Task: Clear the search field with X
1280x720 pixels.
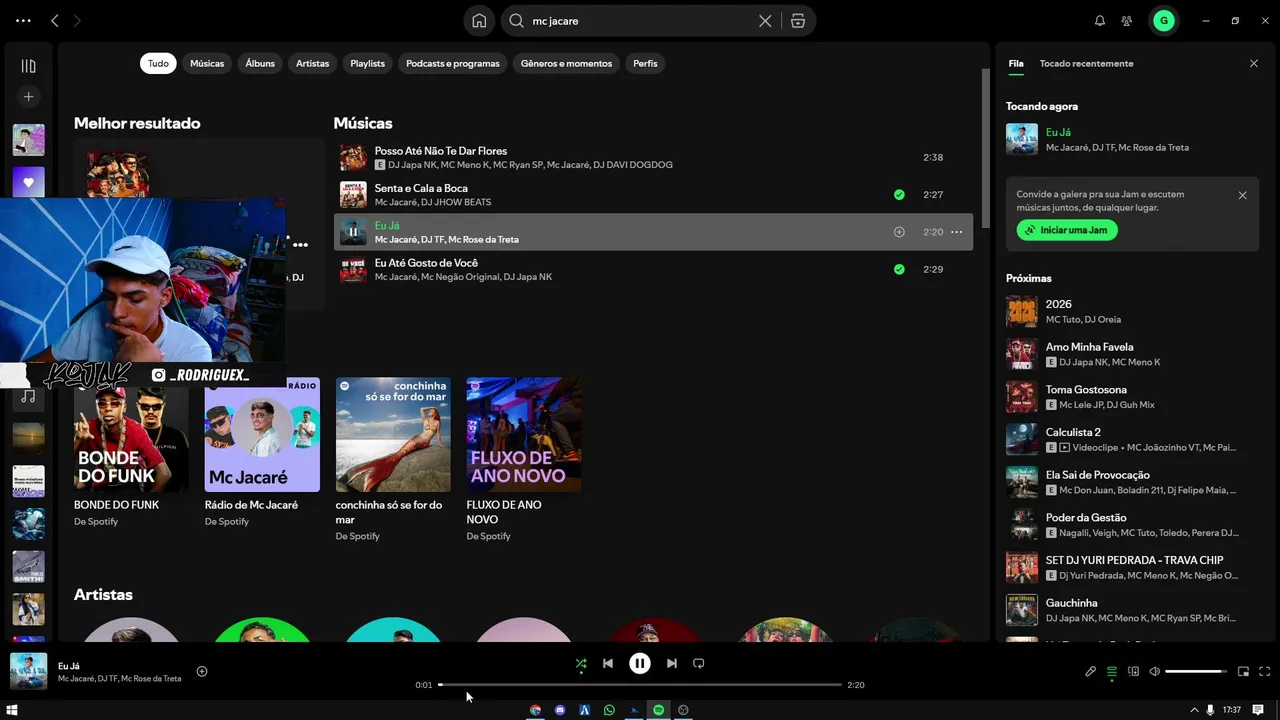Action: click(x=765, y=21)
